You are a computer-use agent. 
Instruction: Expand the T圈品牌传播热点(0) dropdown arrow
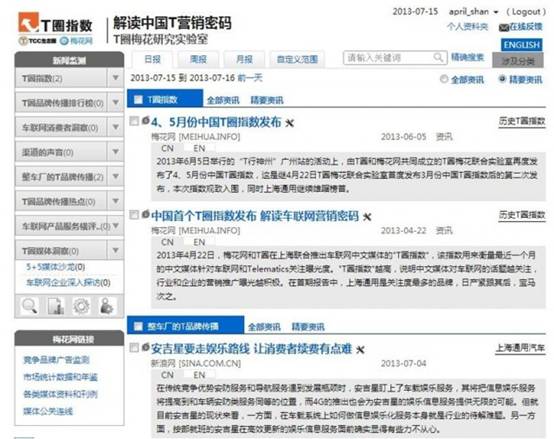click(116, 201)
